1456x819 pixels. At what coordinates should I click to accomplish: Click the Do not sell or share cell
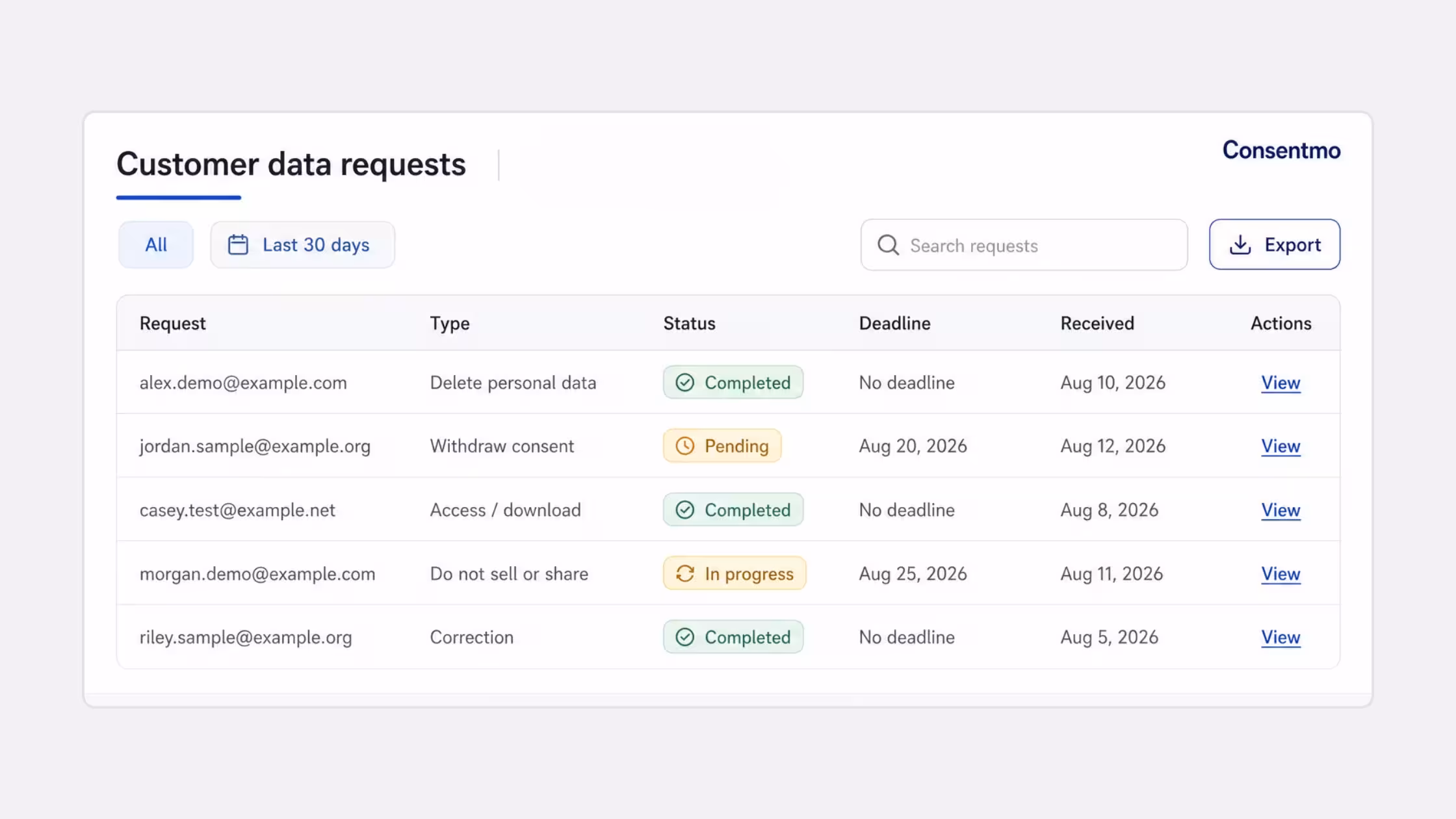point(509,574)
